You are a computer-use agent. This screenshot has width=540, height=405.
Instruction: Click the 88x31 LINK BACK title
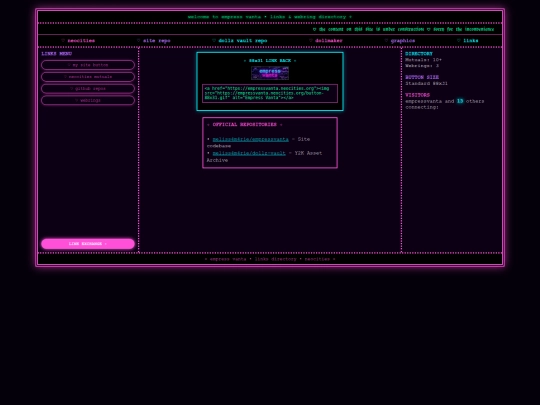[x=270, y=61]
